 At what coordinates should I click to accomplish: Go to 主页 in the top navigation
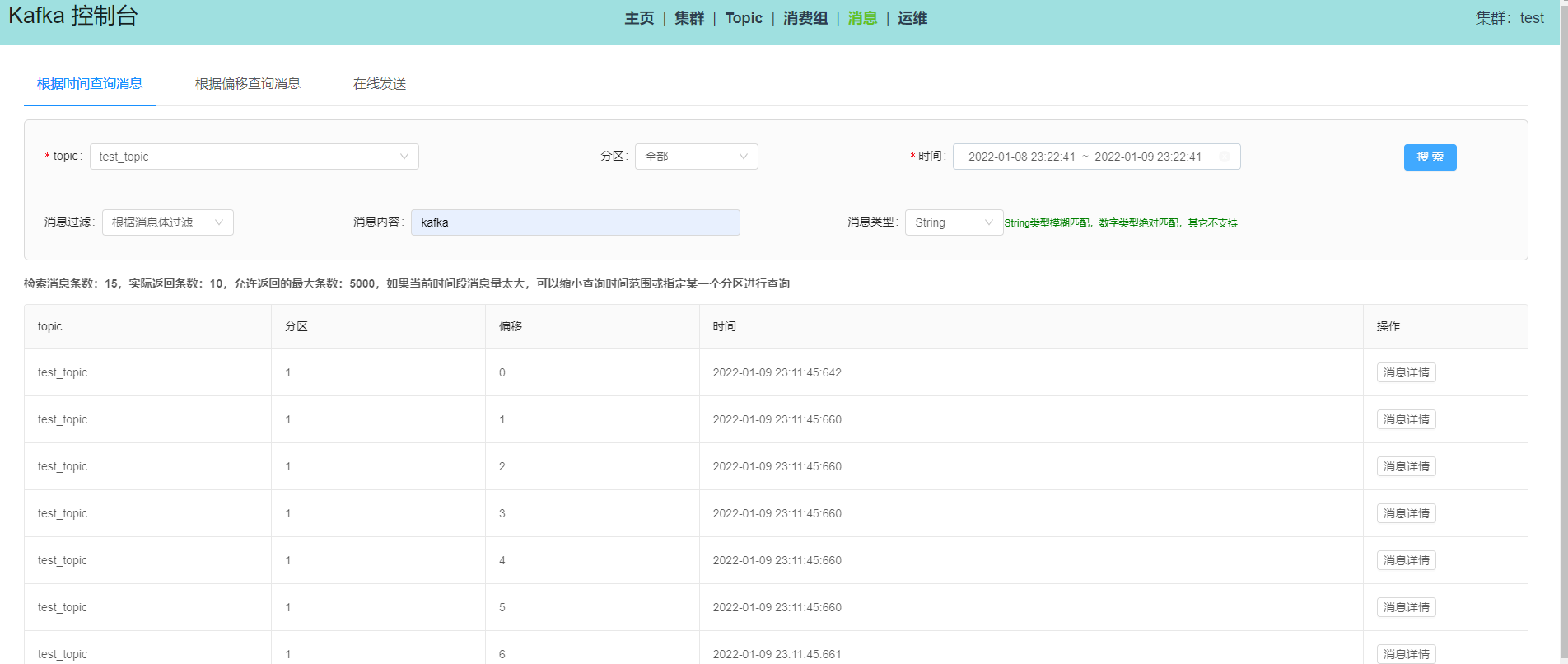(639, 18)
